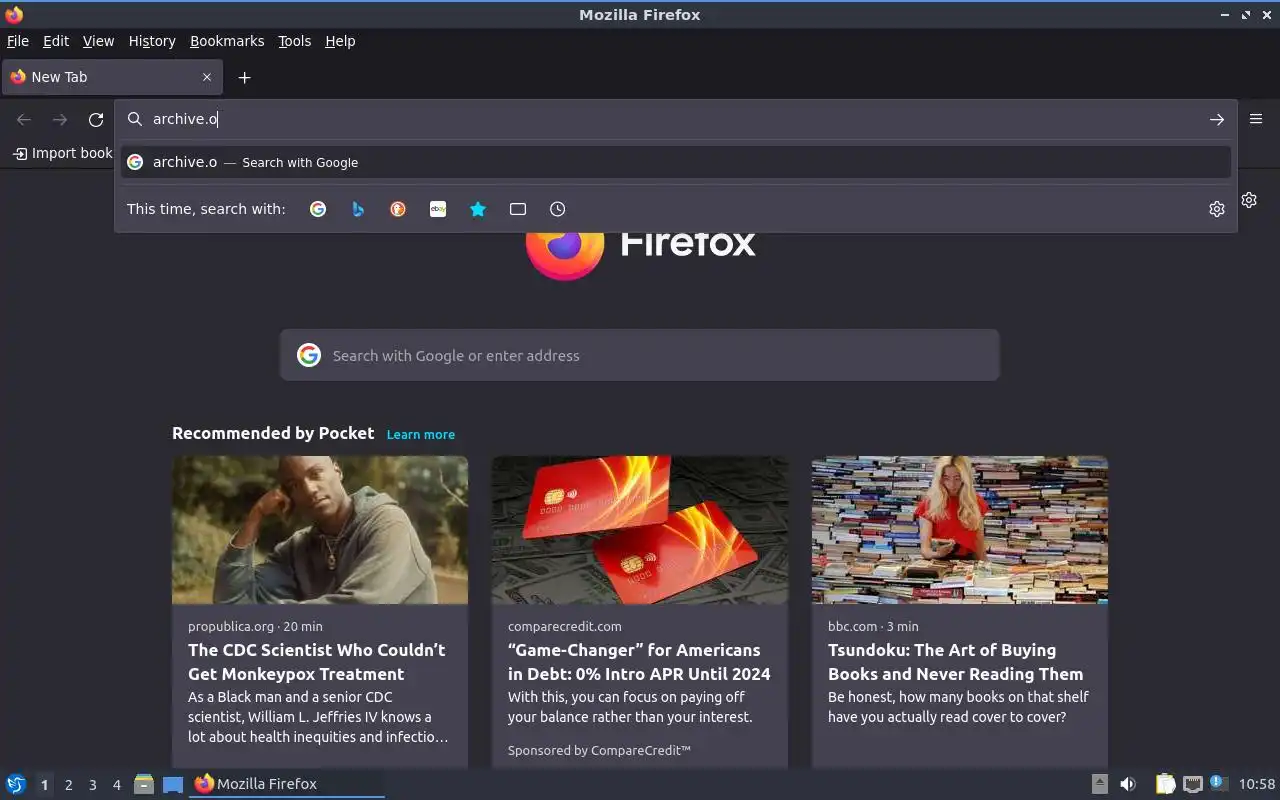Click the volume speaker tray icon
This screenshot has height=800, width=1280.
coord(1128,784)
